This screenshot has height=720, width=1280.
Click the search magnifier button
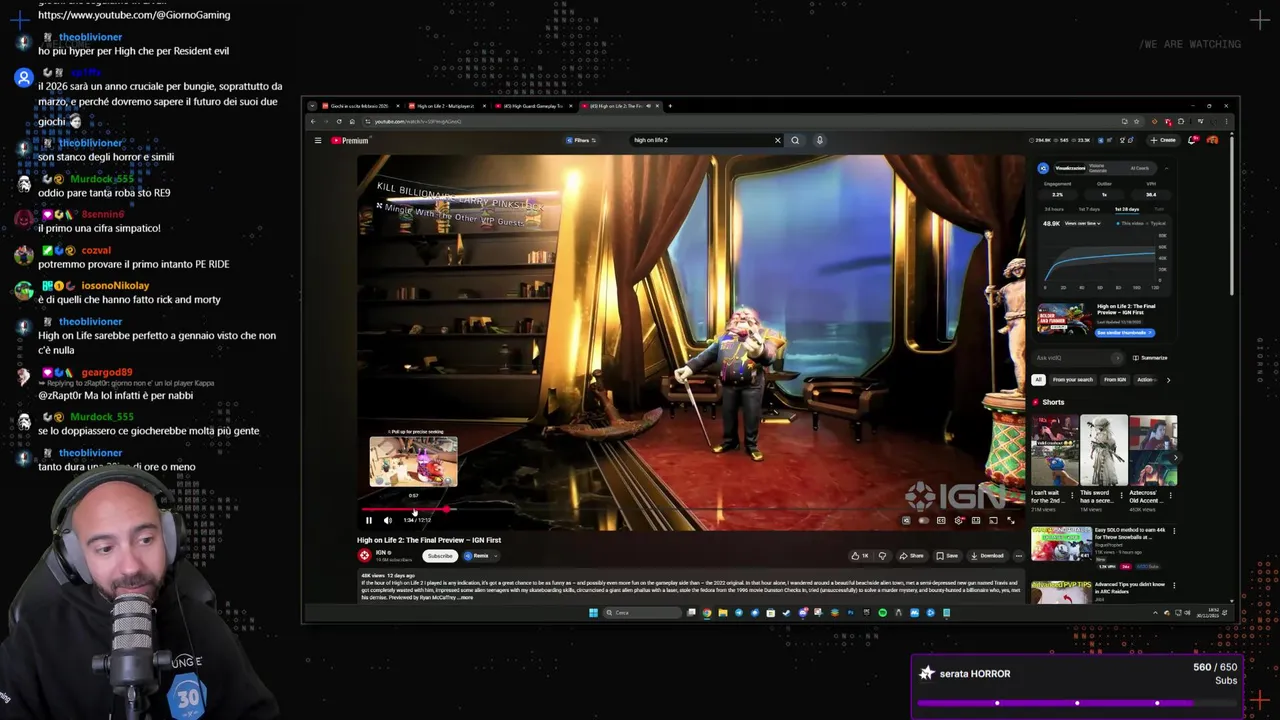pyautogui.click(x=795, y=140)
